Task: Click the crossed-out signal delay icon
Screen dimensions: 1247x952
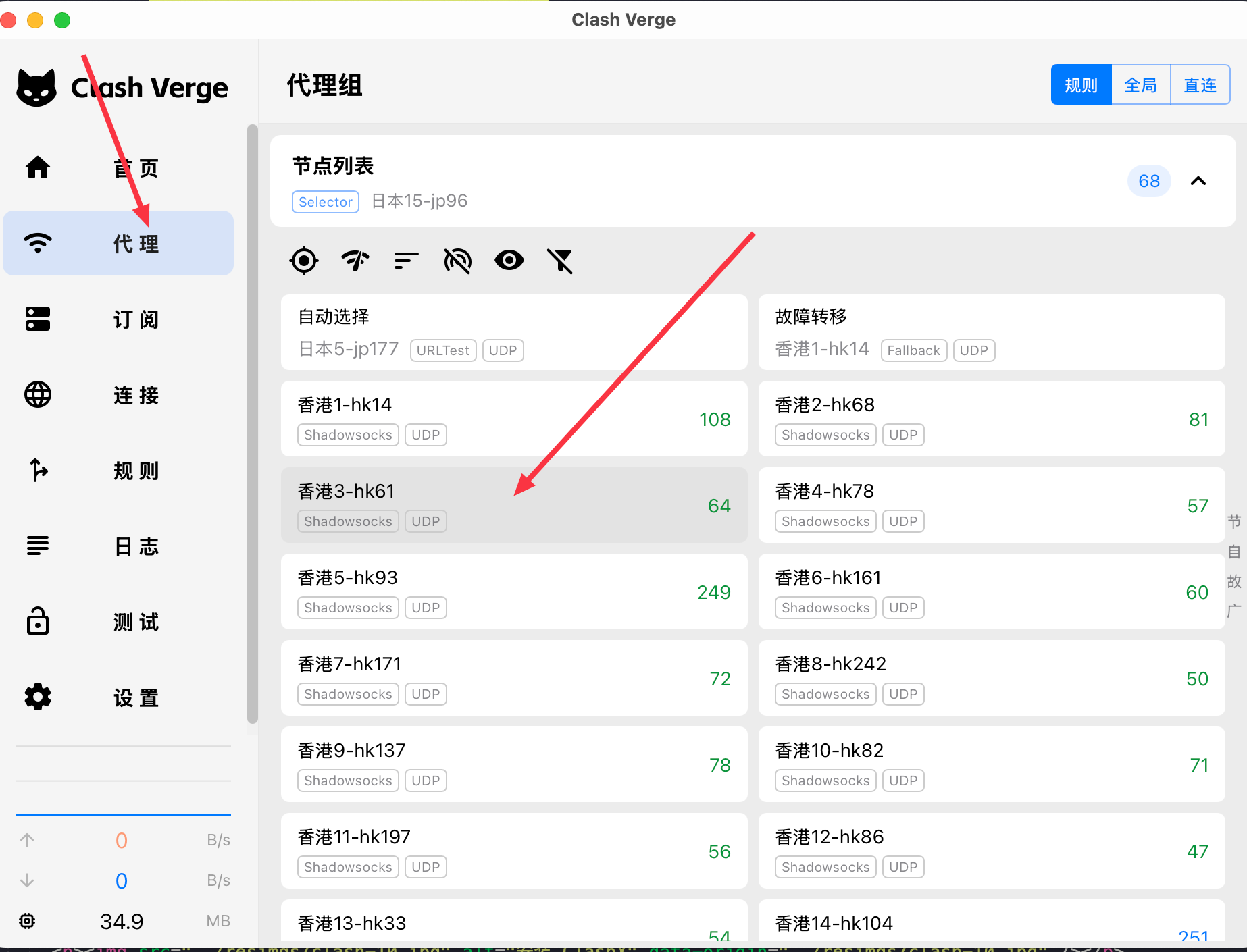Action: point(457,261)
